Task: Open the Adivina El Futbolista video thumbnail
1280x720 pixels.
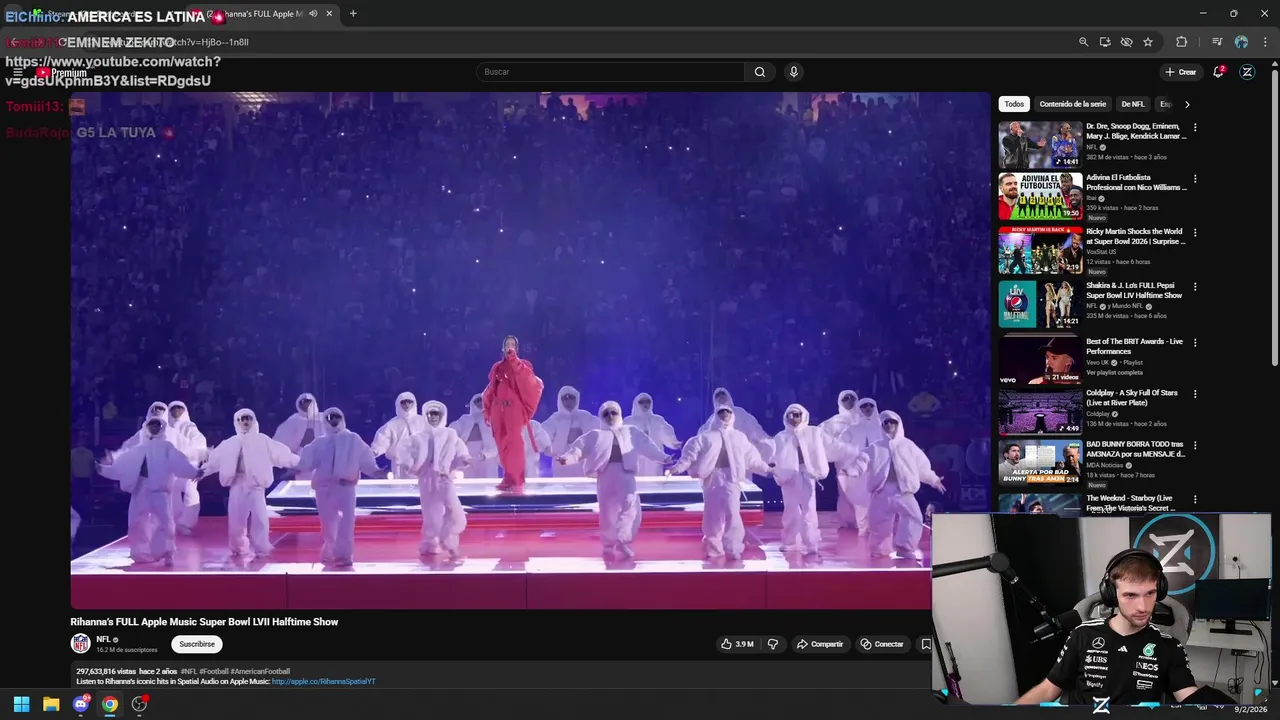Action: point(1040,197)
